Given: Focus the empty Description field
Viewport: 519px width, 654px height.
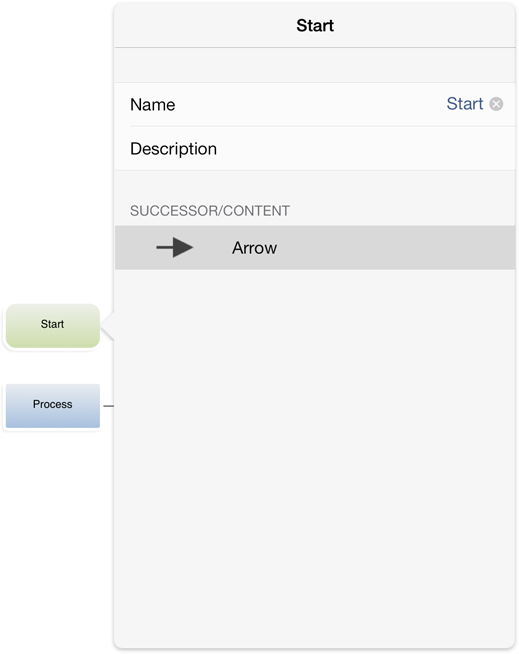Looking at the screenshot, I should [x=315, y=149].
